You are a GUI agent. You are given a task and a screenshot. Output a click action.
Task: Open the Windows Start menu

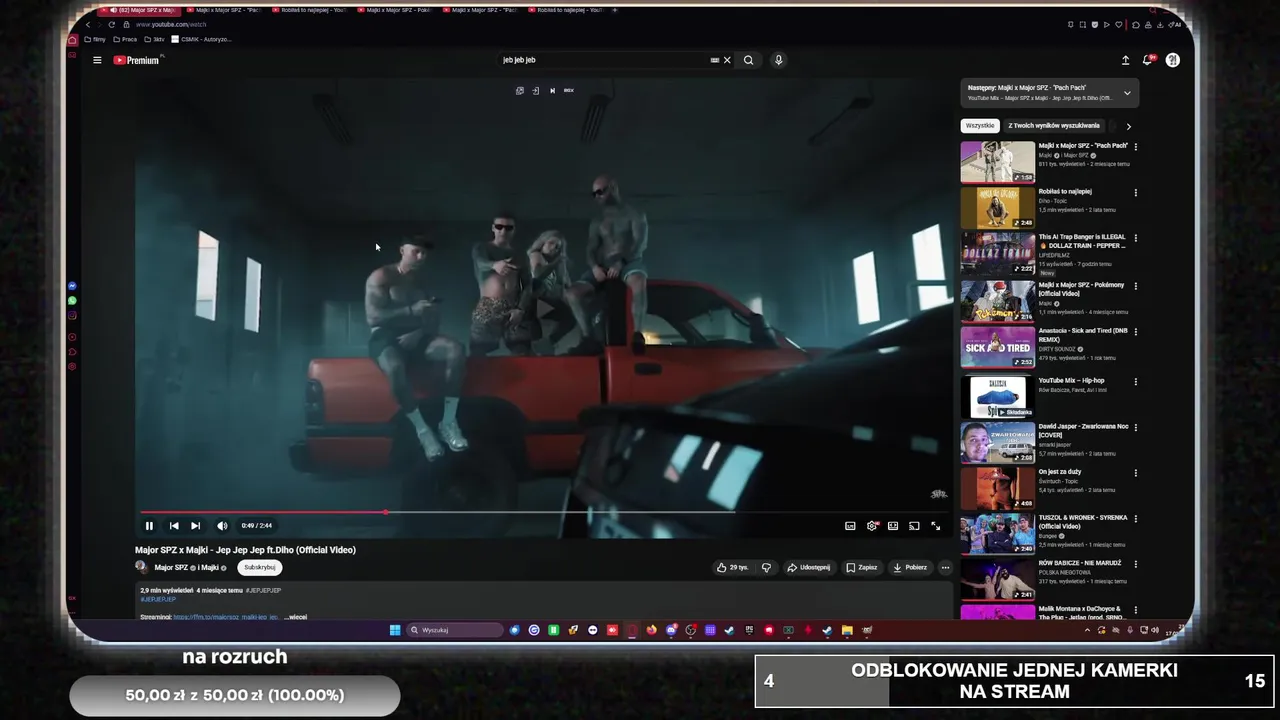(395, 630)
